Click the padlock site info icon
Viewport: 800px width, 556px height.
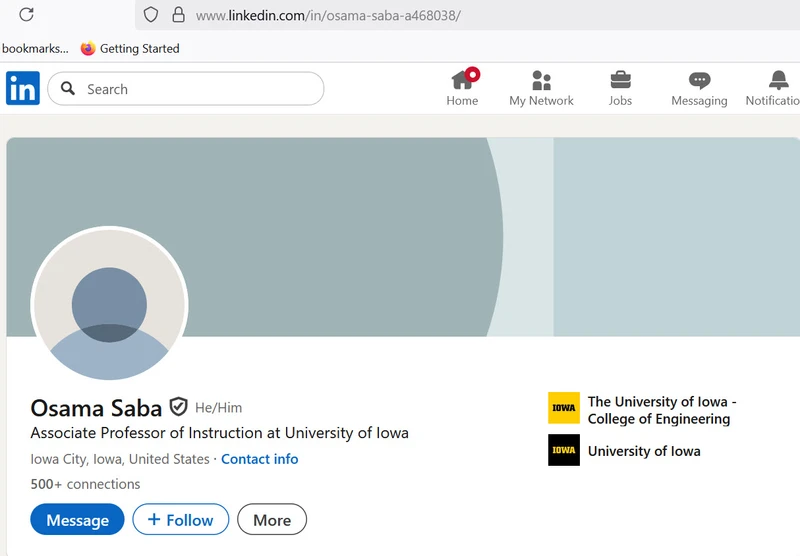click(179, 15)
